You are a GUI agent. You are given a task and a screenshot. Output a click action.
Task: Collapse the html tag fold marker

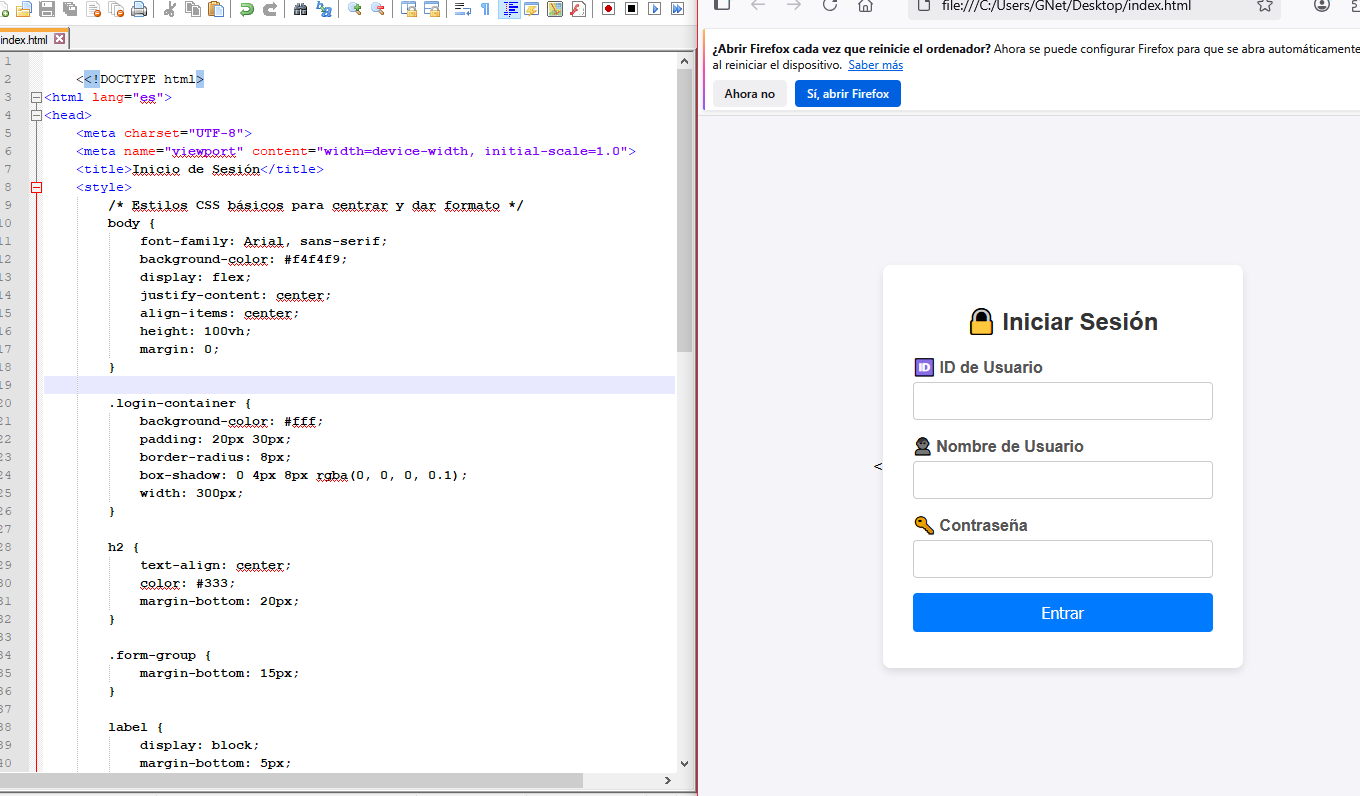[x=37, y=98]
